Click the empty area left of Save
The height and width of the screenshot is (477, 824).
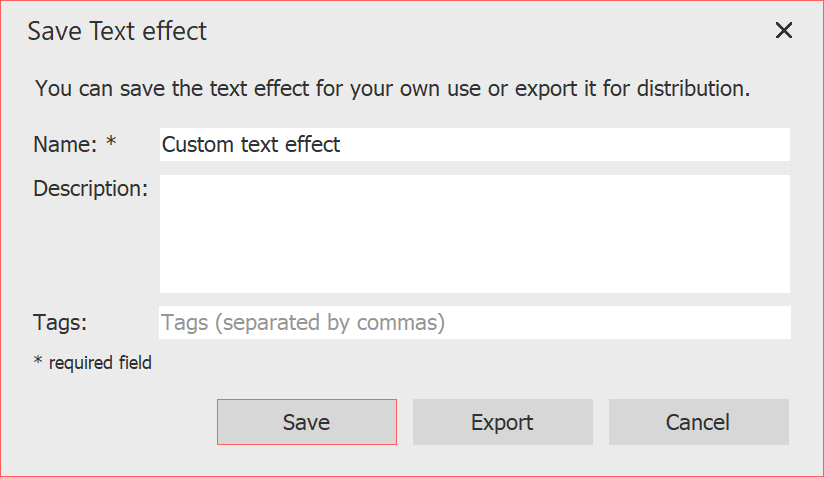coord(110,422)
